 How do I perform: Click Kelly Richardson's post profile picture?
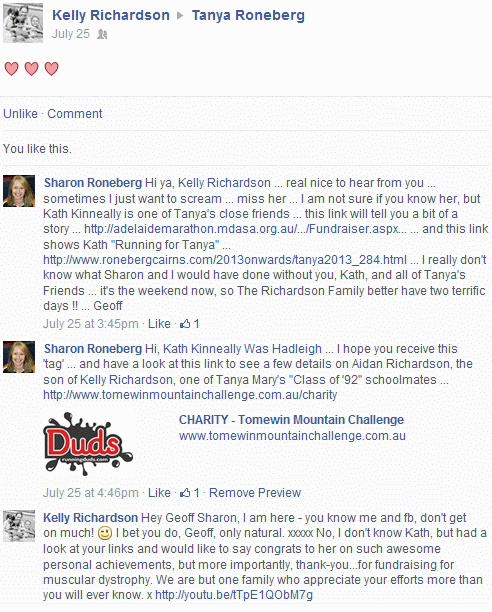coord(23,23)
